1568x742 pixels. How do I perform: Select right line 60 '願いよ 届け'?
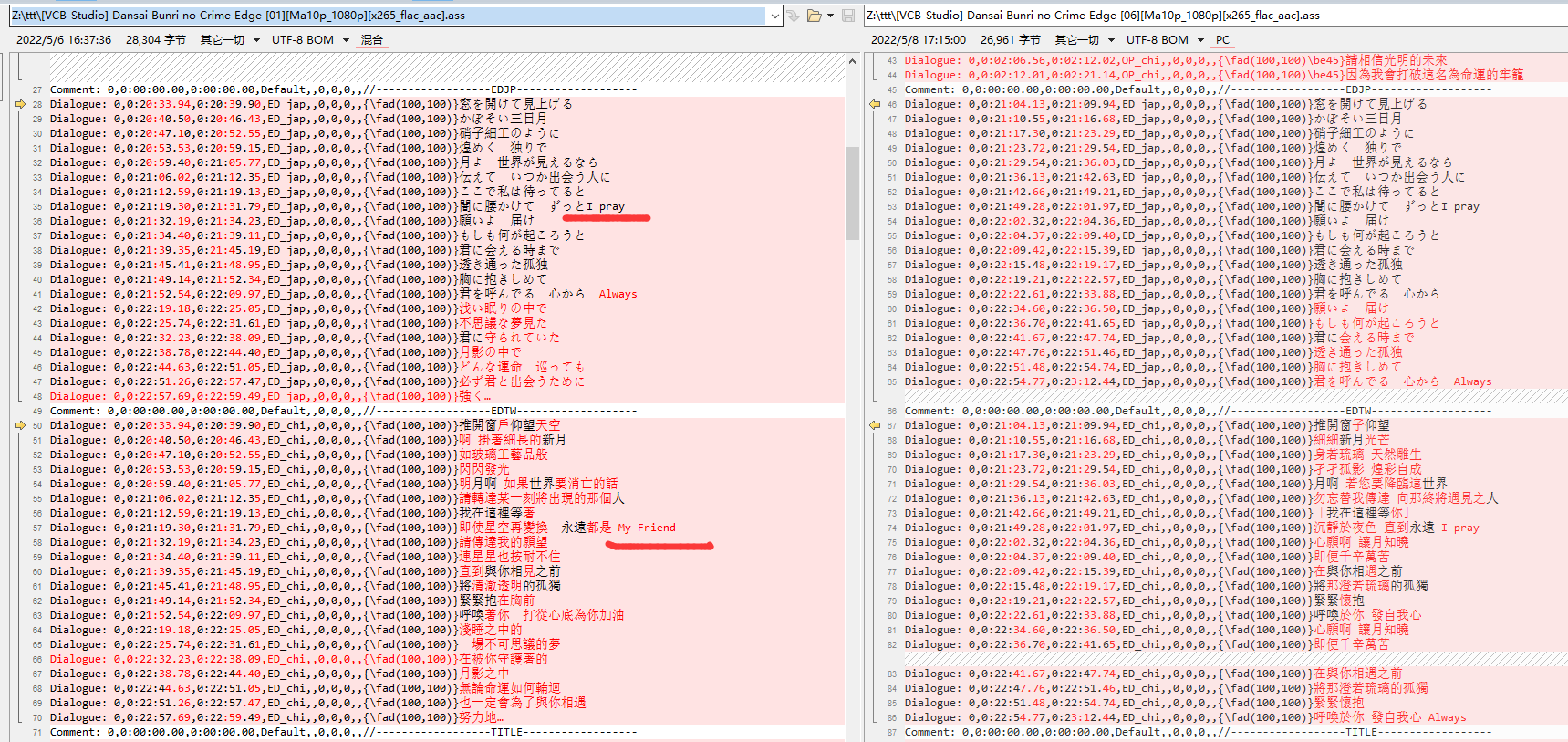(x=1236, y=308)
